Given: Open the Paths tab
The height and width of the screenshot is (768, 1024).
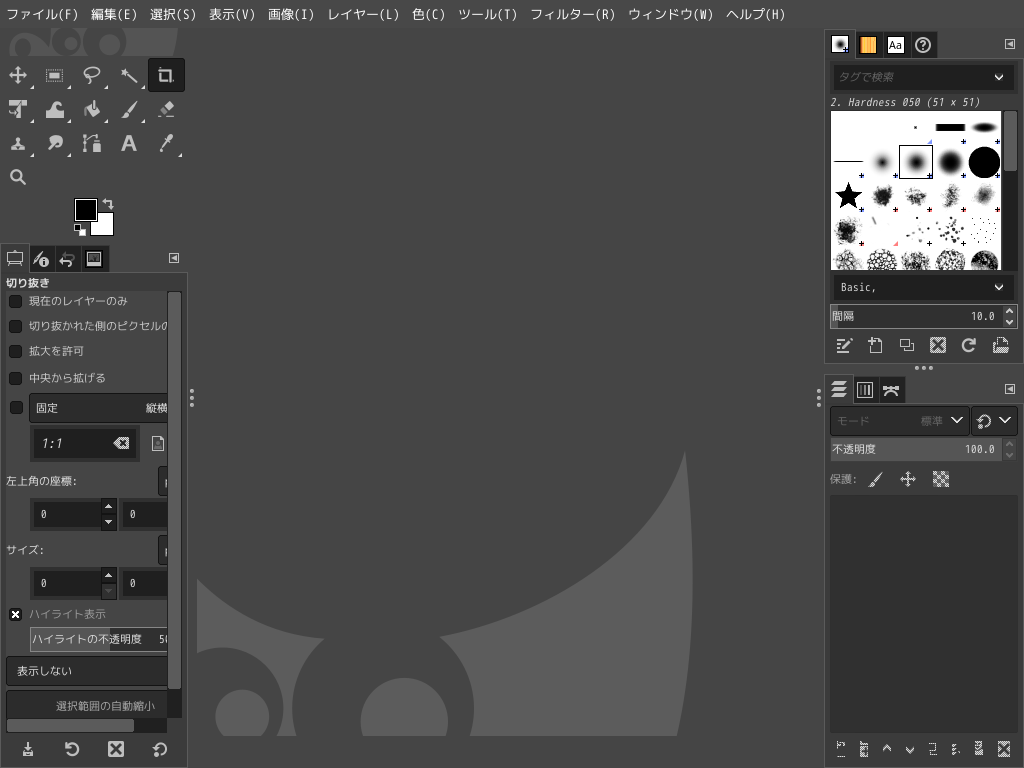Looking at the screenshot, I should pos(891,390).
